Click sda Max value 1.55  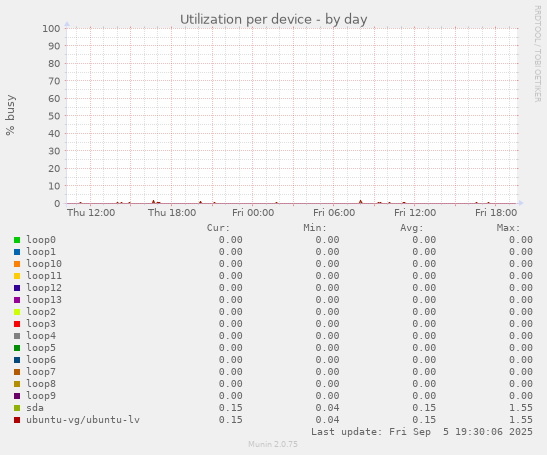[520, 408]
